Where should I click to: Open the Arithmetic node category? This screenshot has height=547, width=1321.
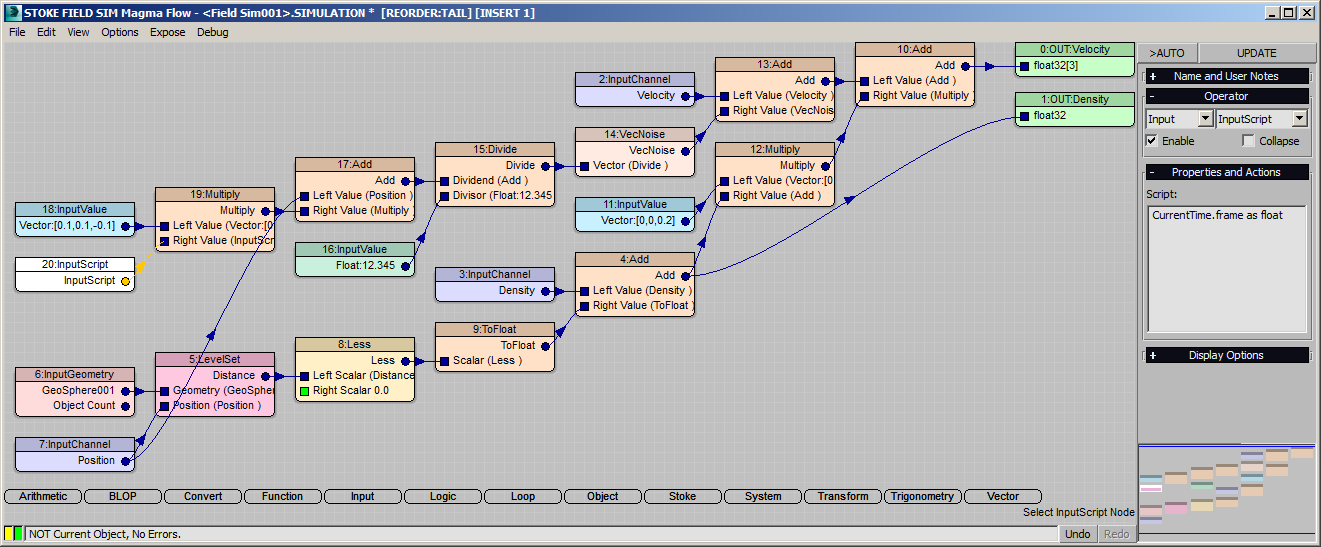click(43, 496)
